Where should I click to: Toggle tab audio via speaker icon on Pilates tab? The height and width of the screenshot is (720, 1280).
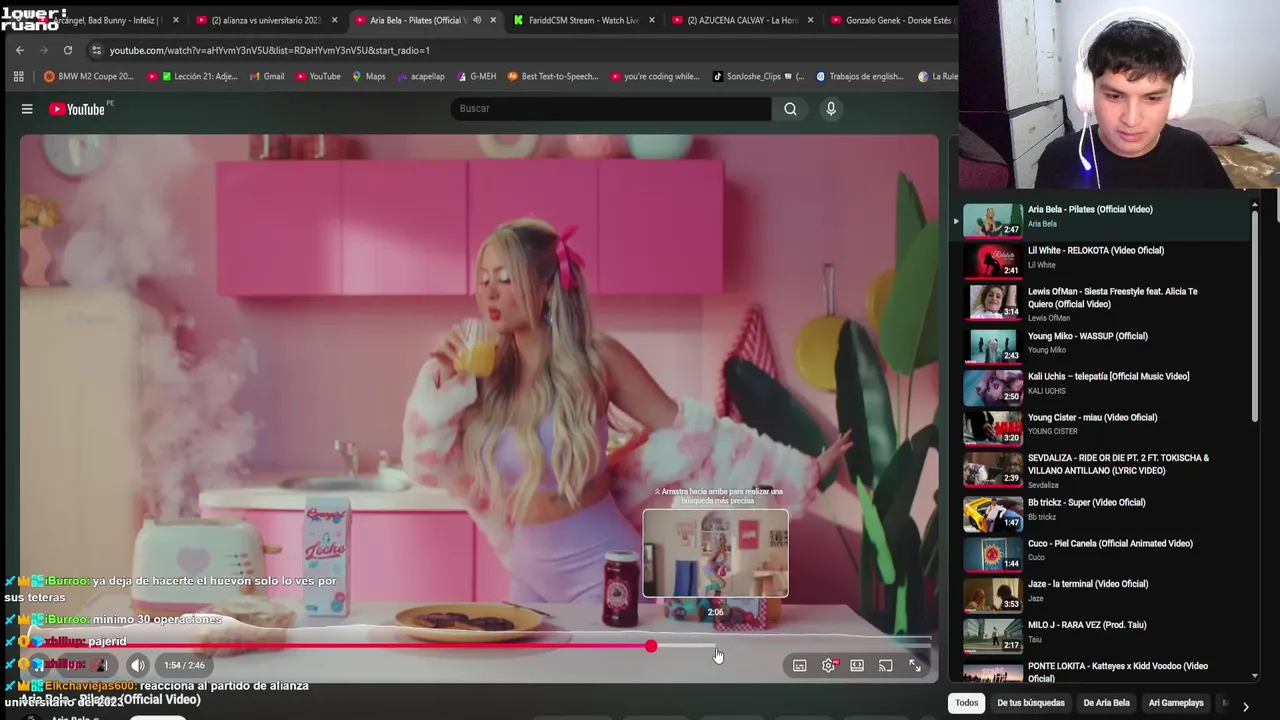click(477, 20)
